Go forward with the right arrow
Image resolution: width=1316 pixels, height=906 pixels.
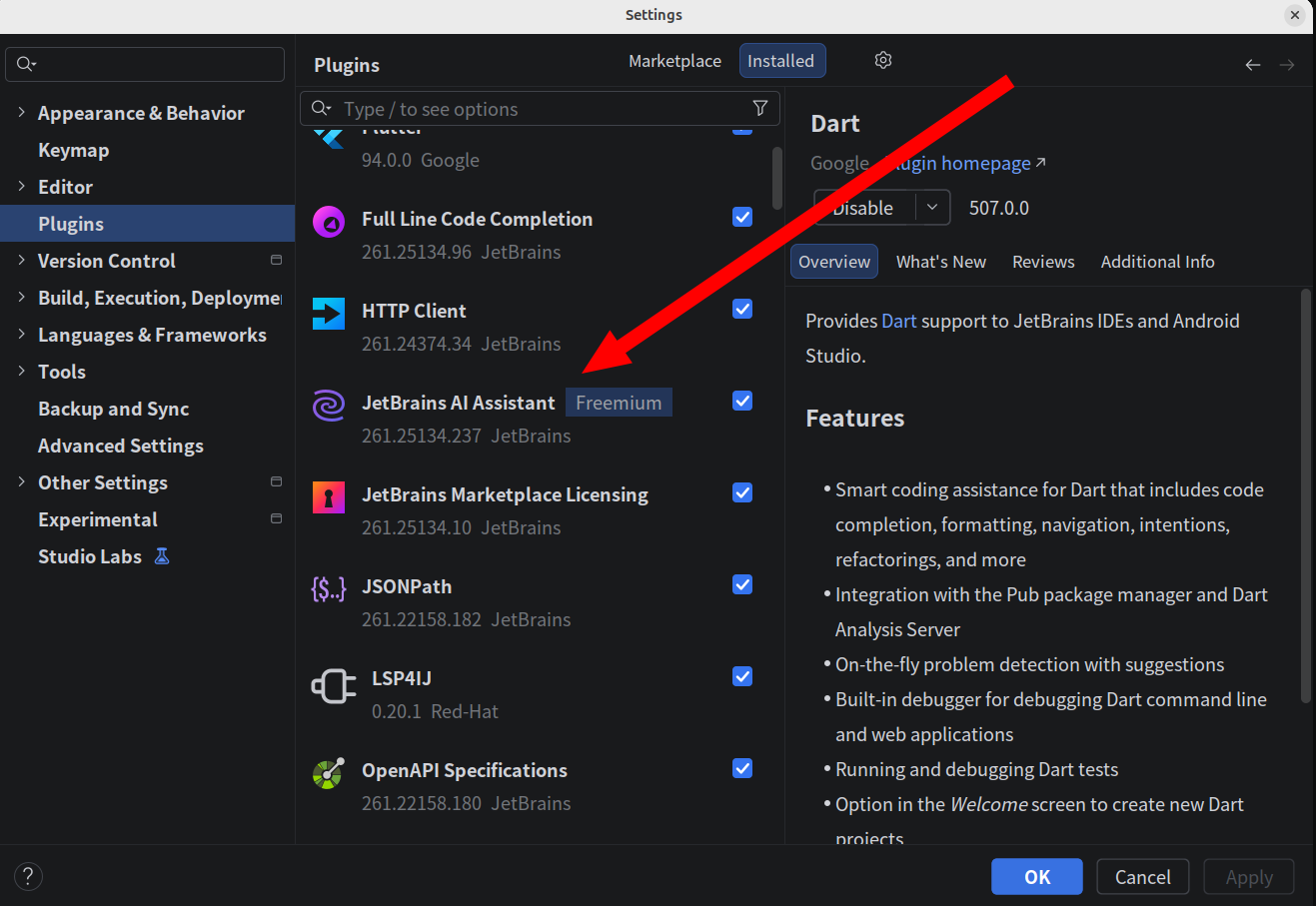[1287, 65]
